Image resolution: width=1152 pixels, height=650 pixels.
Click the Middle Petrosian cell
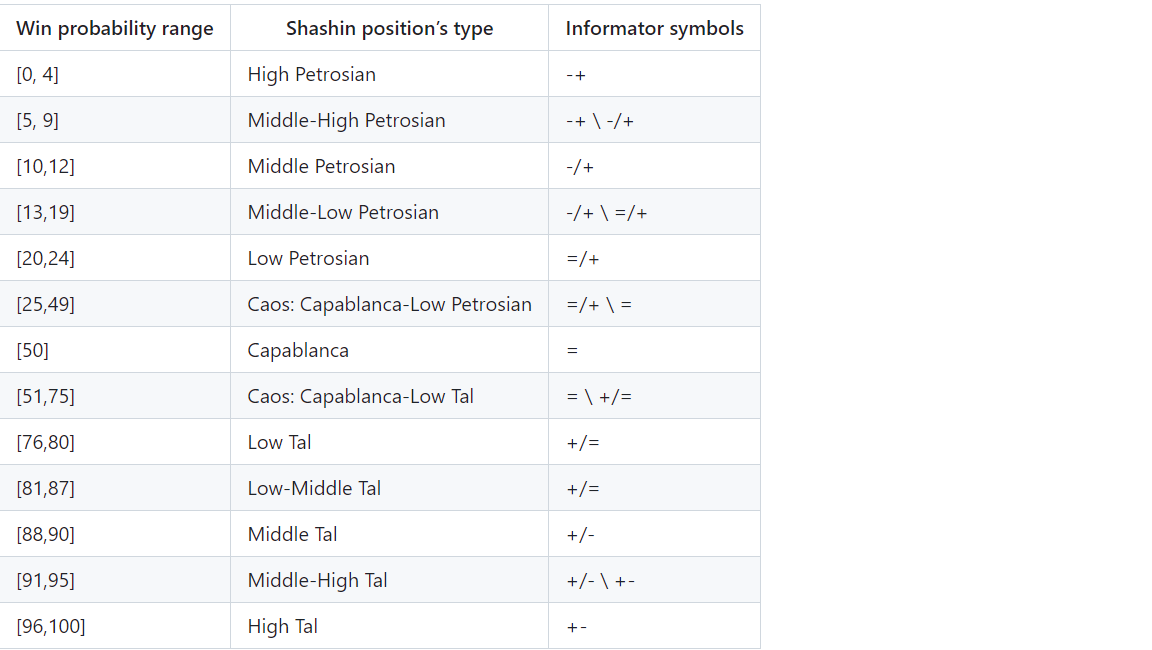[389, 166]
